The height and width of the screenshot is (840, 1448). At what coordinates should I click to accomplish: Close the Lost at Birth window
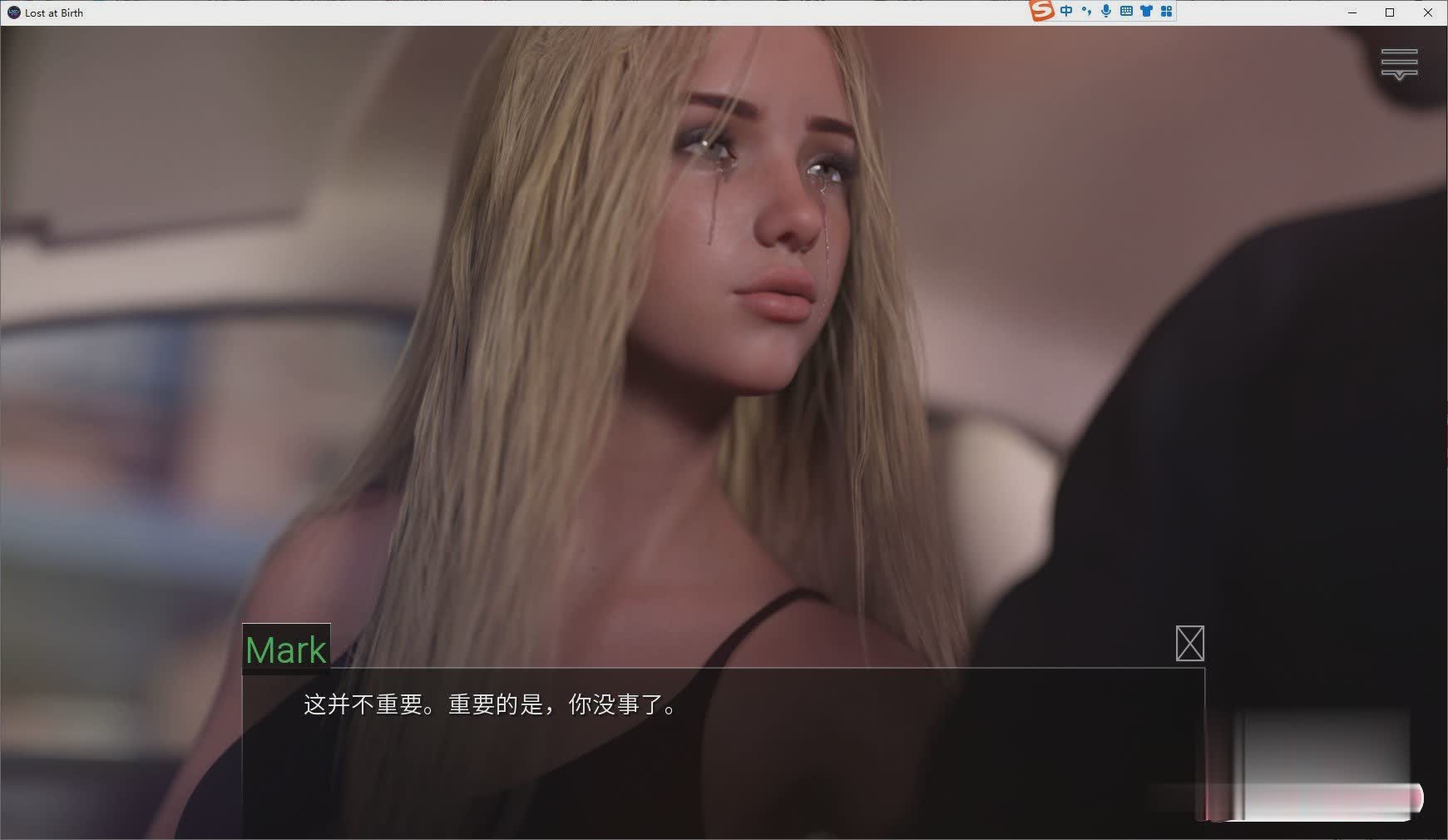(1428, 12)
